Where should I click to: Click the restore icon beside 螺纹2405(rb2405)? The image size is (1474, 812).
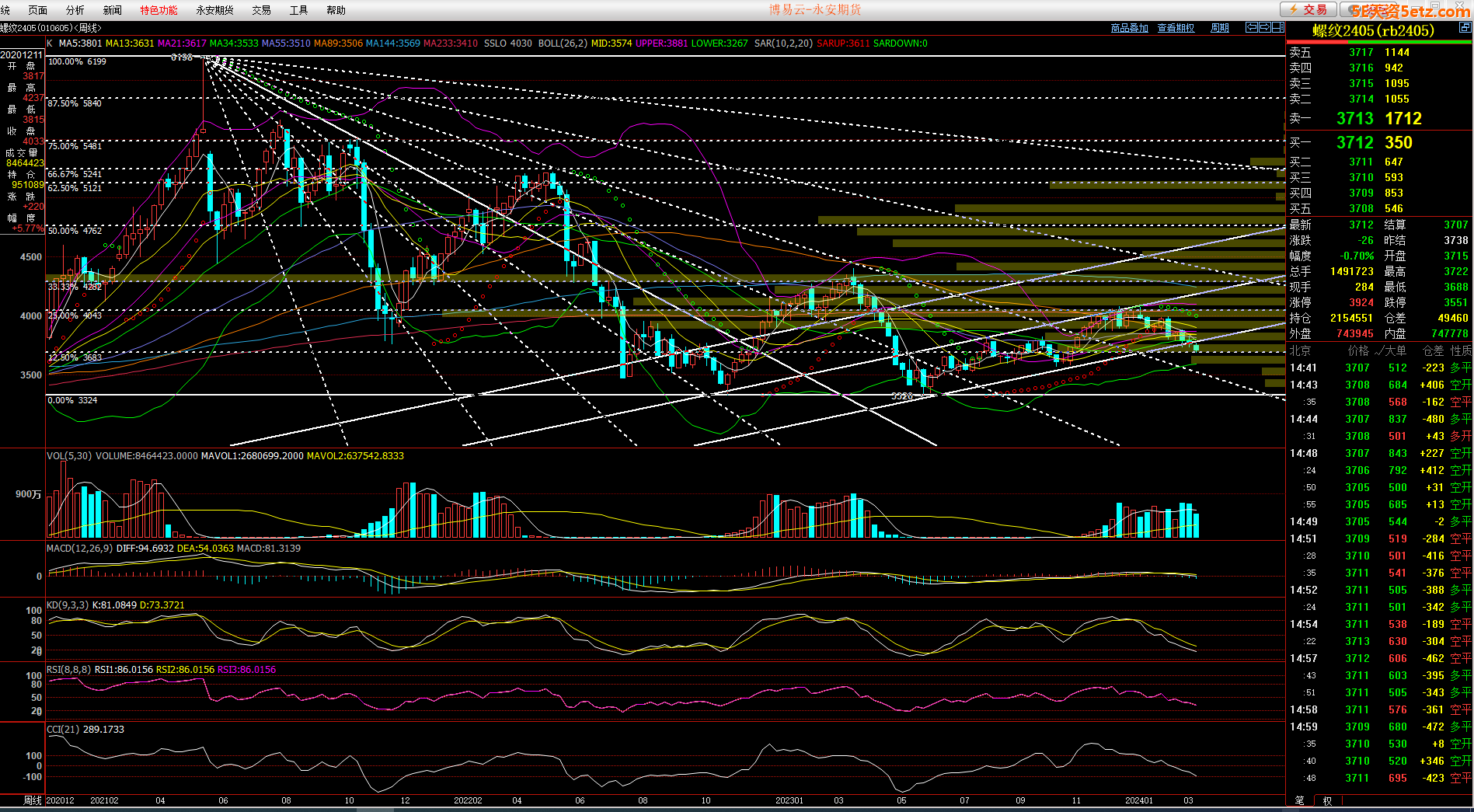pyautogui.click(x=1465, y=28)
